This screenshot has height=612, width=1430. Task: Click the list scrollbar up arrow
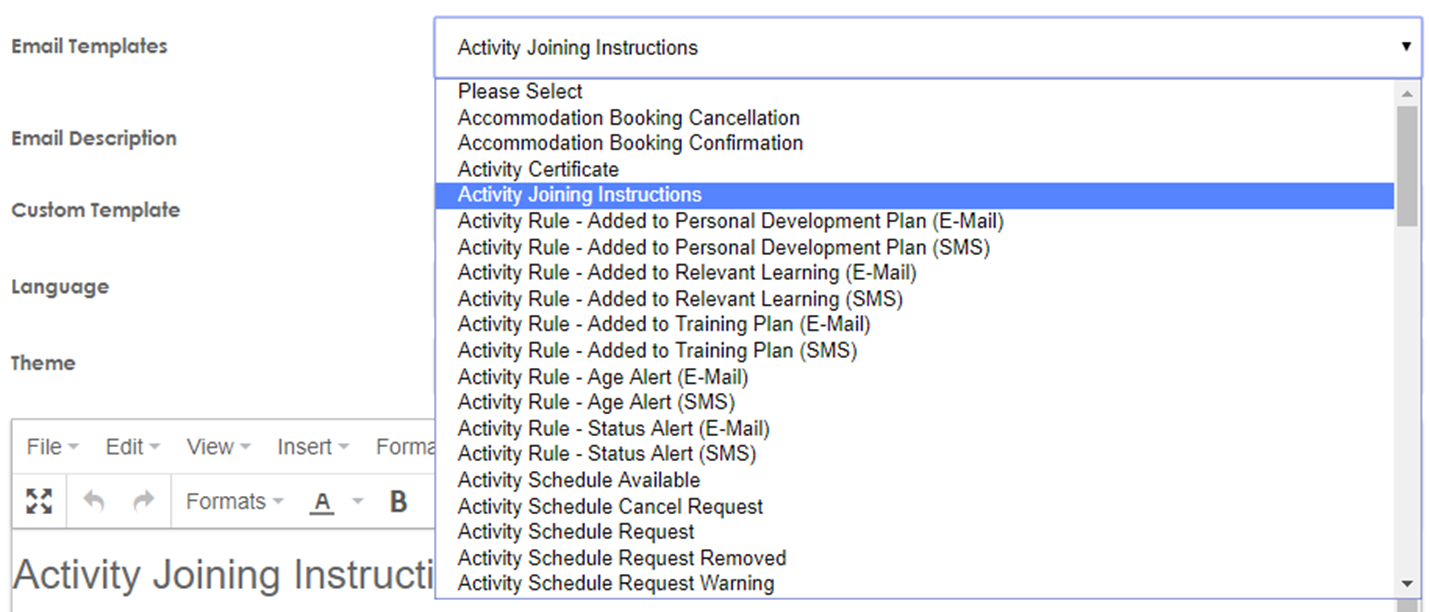[1407, 93]
